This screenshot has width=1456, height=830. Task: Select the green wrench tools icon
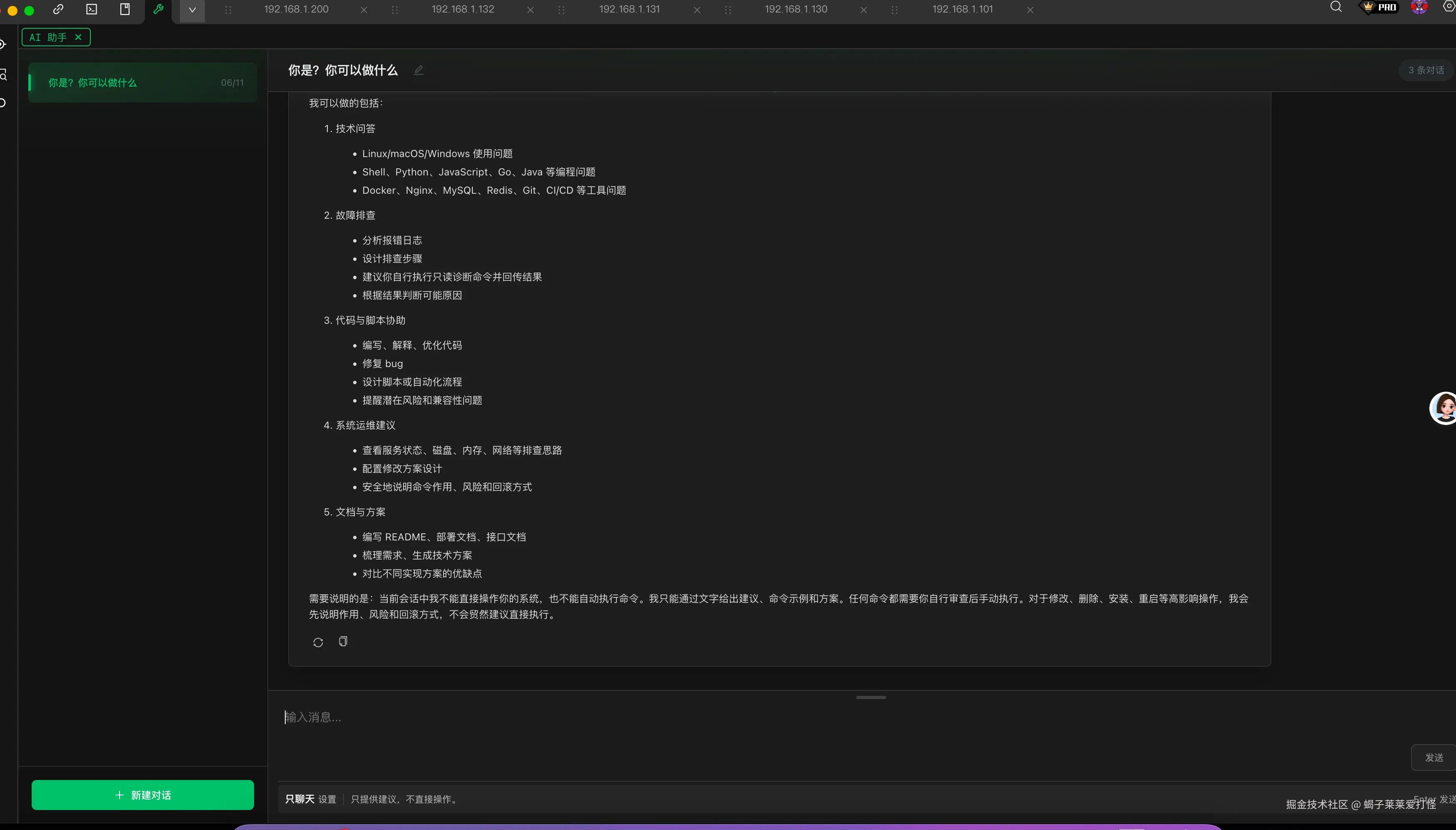coord(158,9)
